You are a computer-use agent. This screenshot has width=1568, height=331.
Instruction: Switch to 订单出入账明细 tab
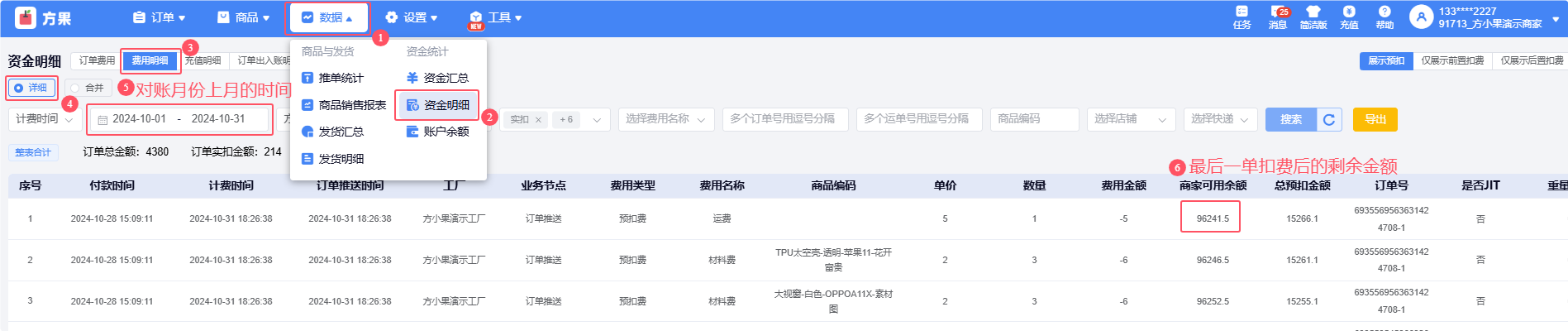tap(264, 60)
